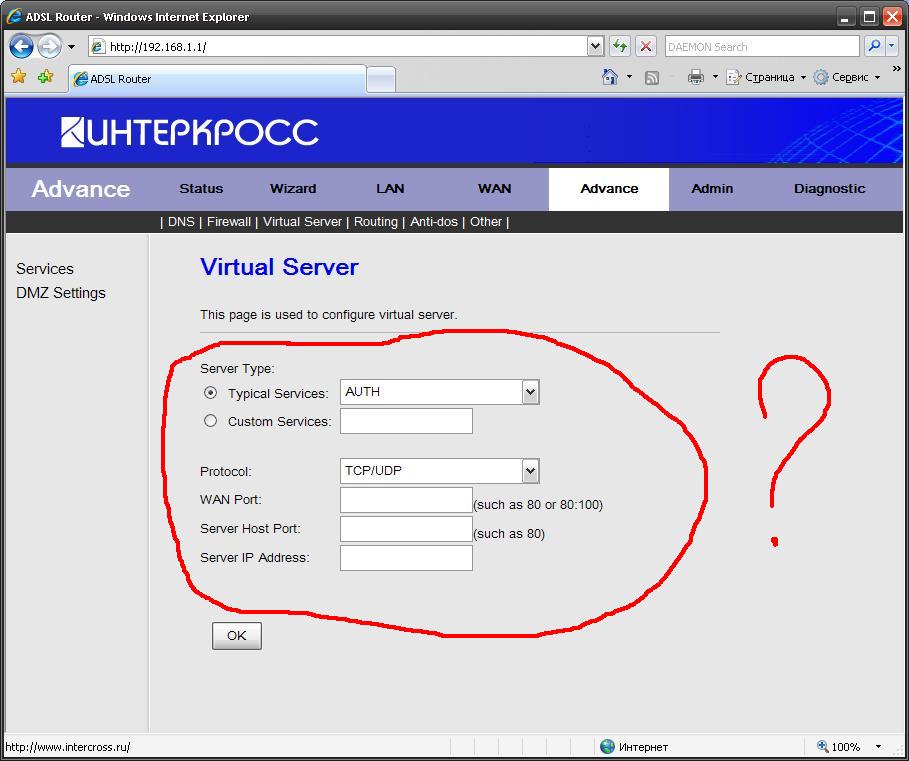The width and height of the screenshot is (909, 761).
Task: Select the Custom Services radio button
Action: [x=210, y=421]
